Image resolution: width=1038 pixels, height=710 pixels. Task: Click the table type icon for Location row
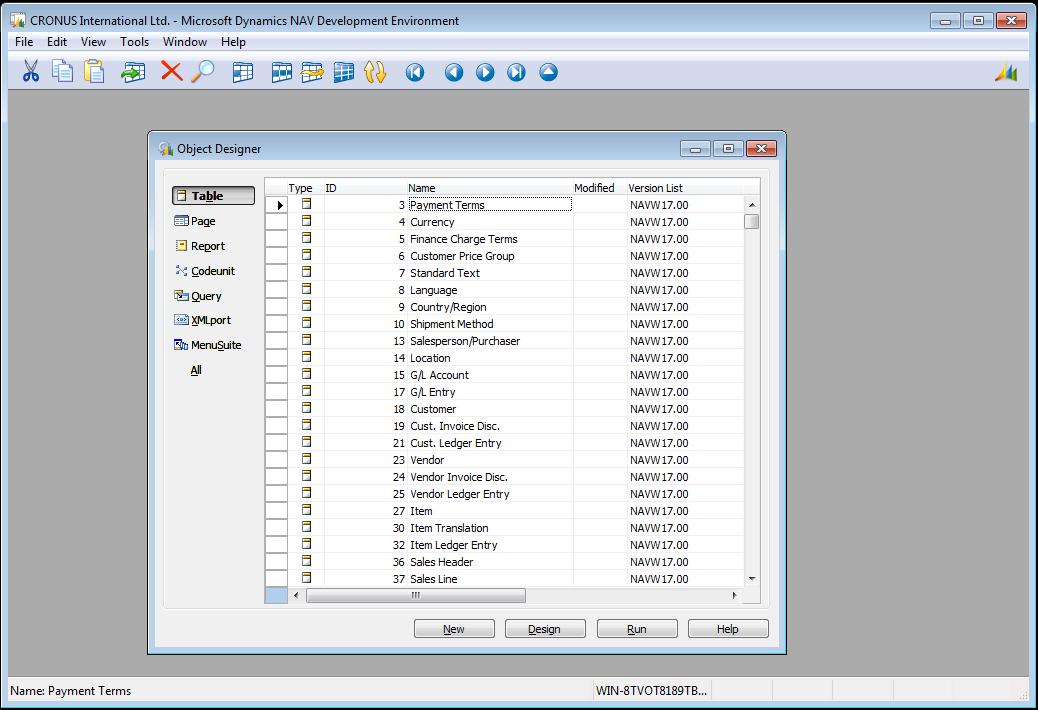[307, 357]
